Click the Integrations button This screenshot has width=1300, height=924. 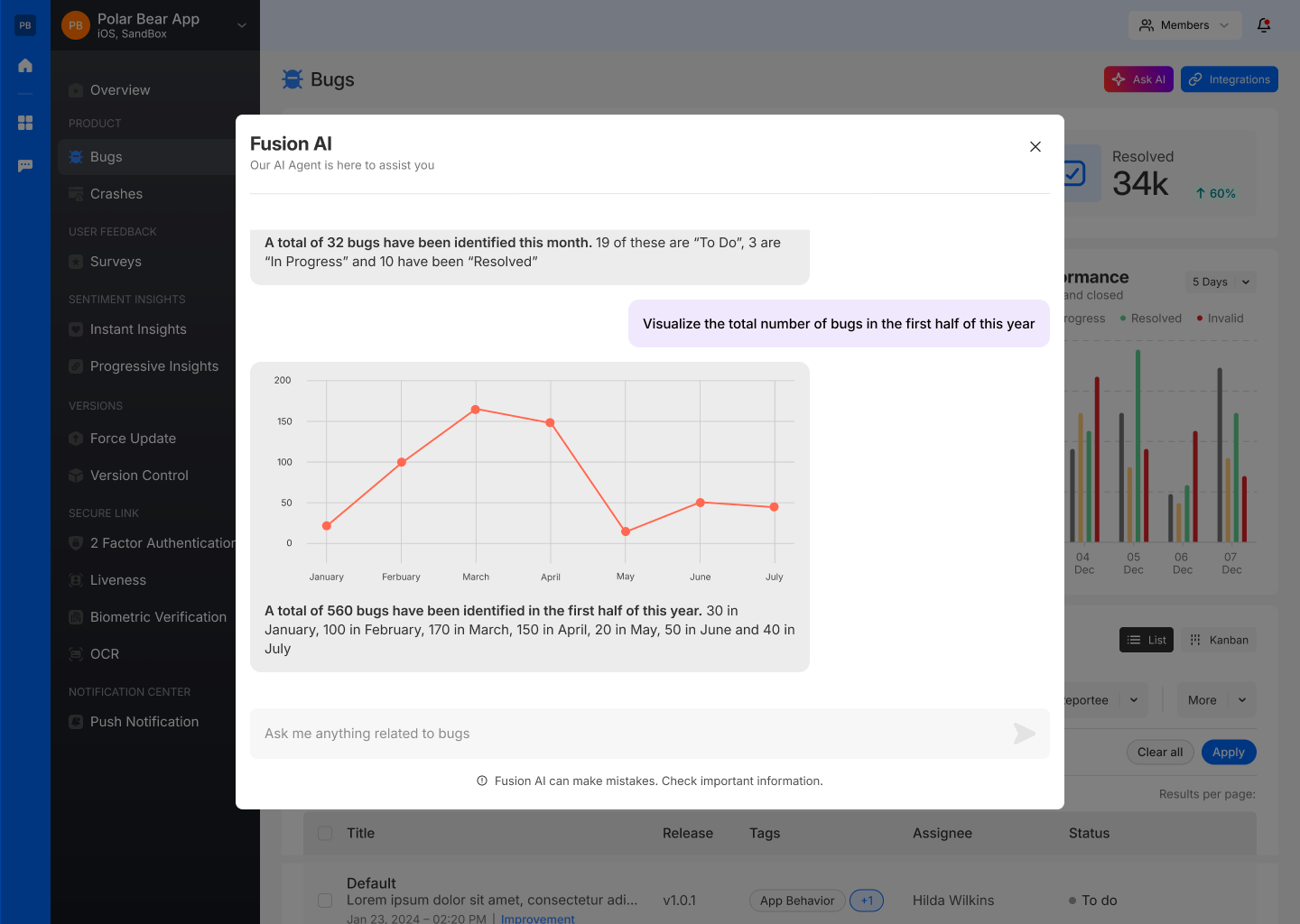pos(1229,79)
